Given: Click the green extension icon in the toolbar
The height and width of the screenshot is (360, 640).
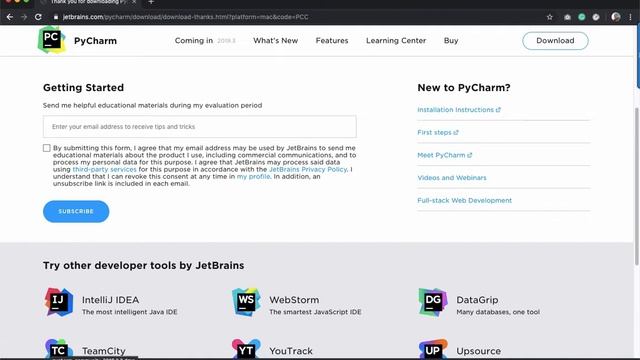Looking at the screenshot, I should click(x=582, y=17).
